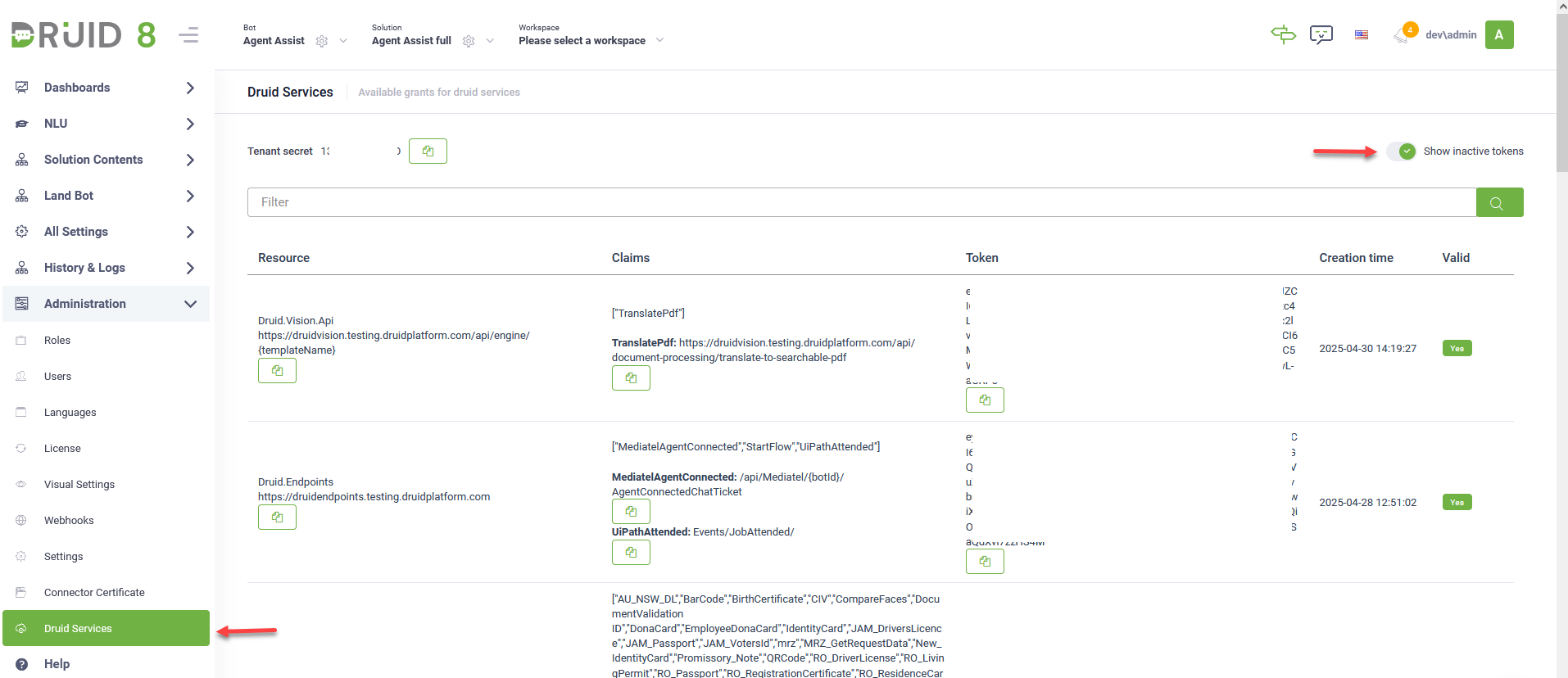Click the NLU graduation cap icon
Image resolution: width=1568 pixels, height=678 pixels.
pyautogui.click(x=22, y=124)
